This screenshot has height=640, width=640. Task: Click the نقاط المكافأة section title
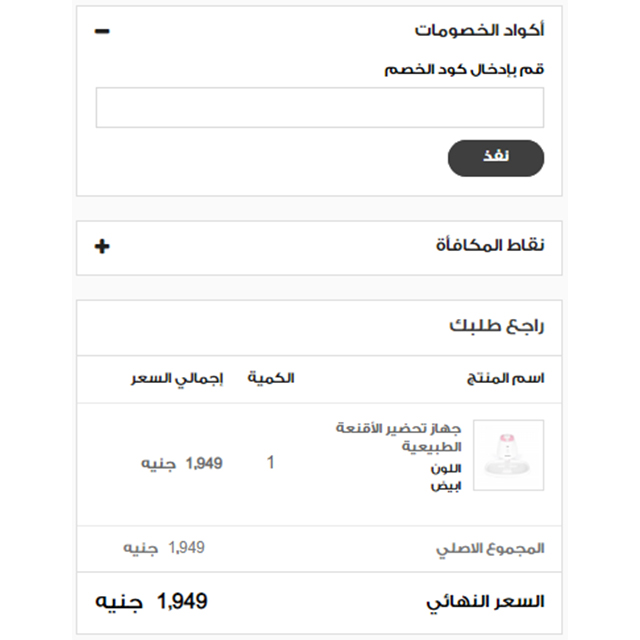point(490,245)
